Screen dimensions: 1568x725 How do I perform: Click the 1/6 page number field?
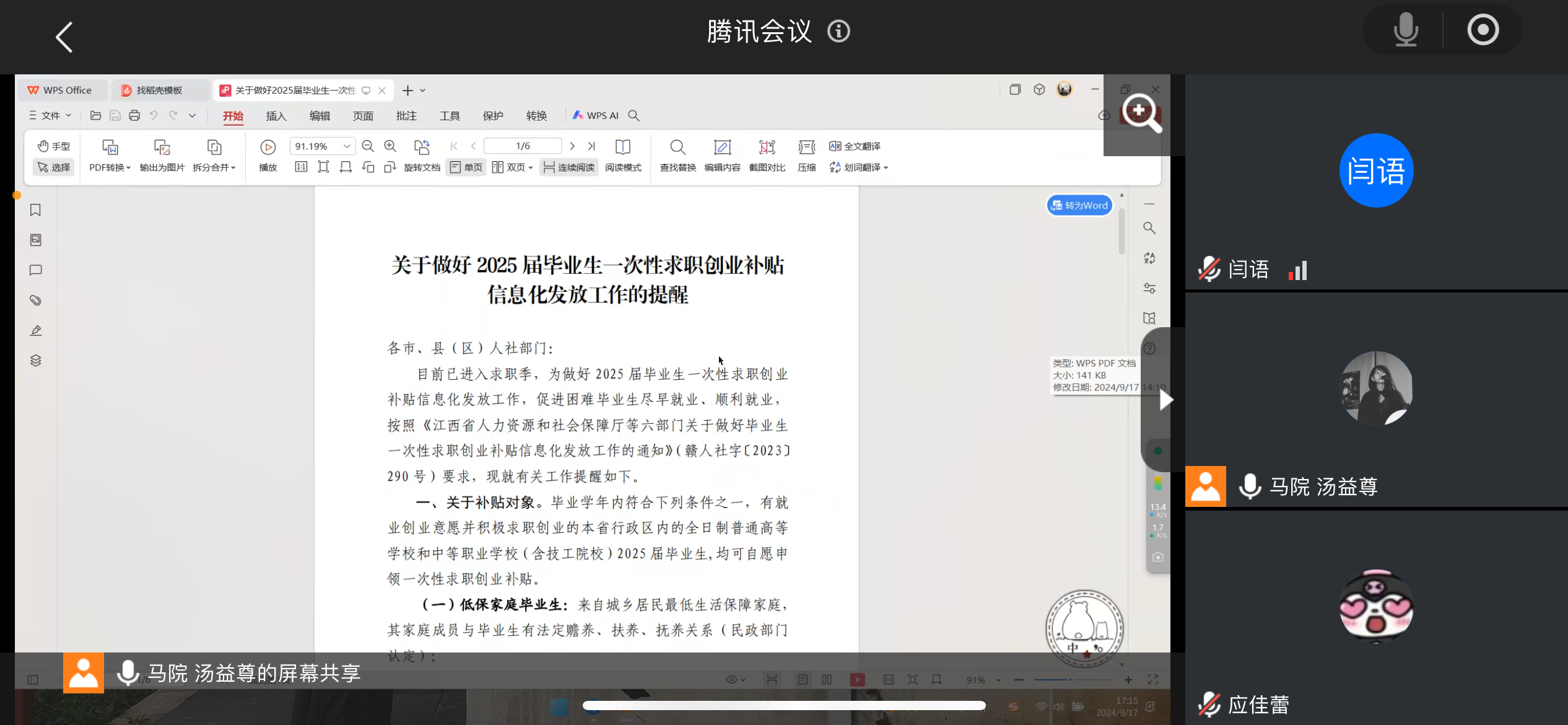click(x=523, y=146)
